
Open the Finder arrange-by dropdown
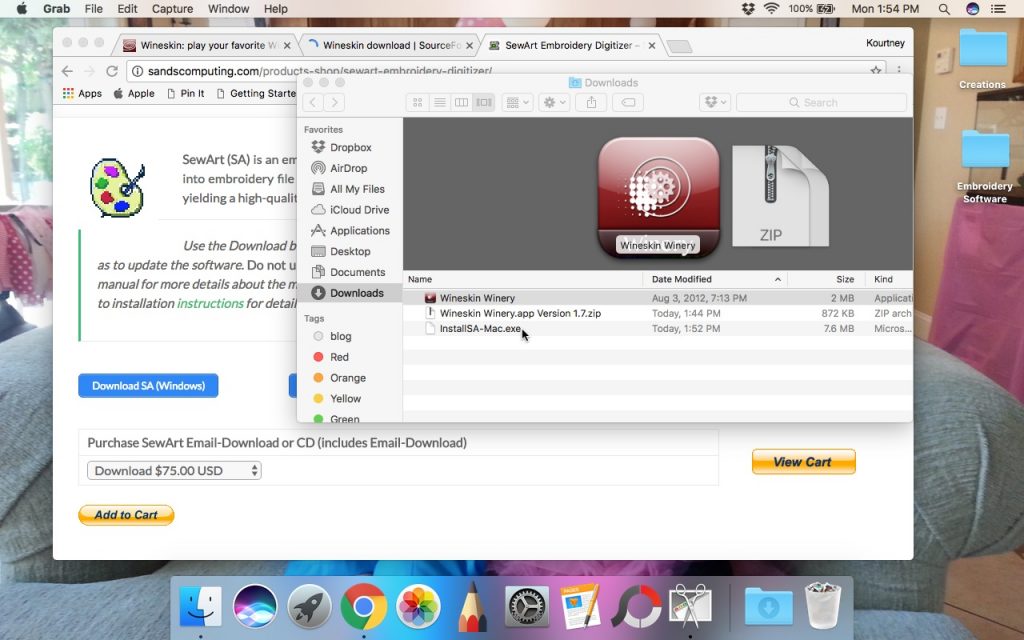(517, 103)
